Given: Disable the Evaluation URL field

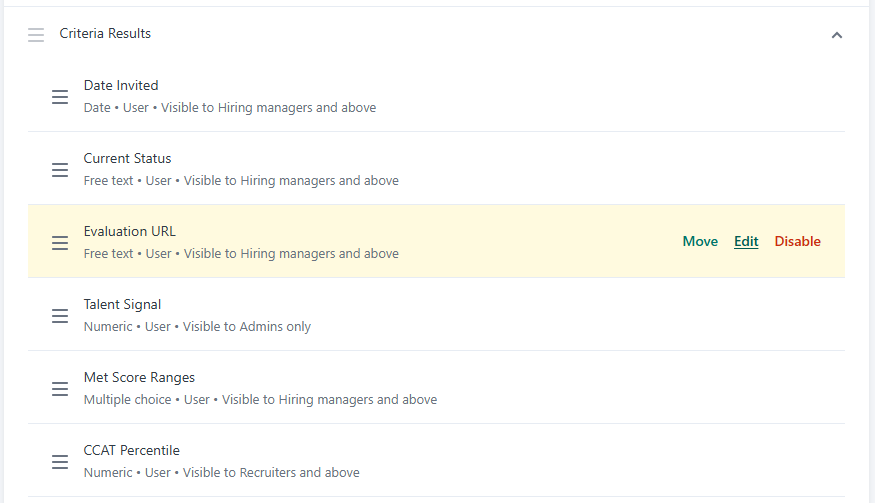Looking at the screenshot, I should tap(797, 241).
